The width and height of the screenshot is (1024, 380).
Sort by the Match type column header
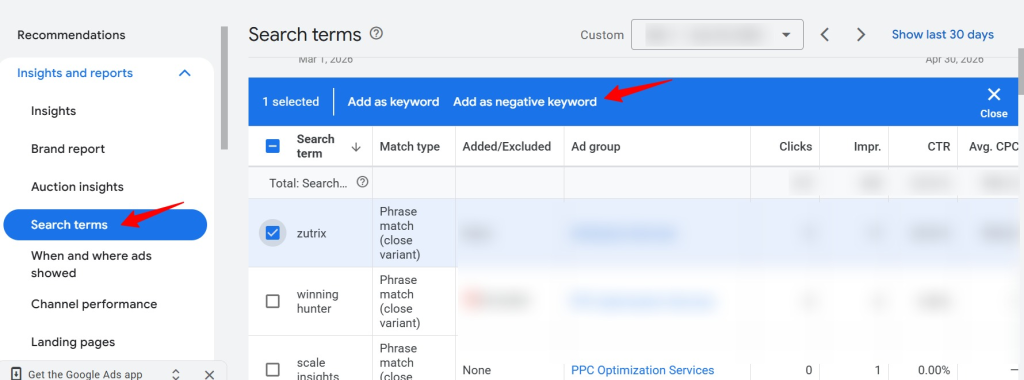tap(410, 147)
